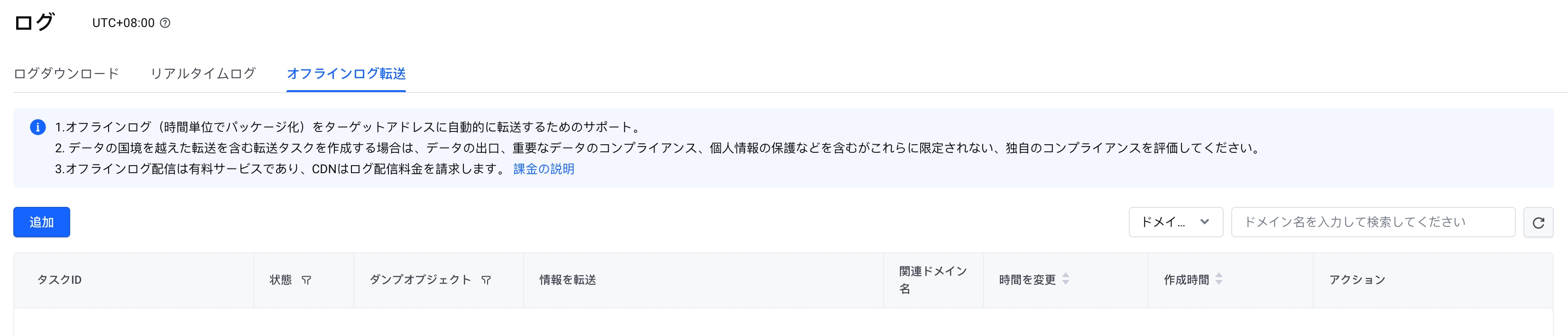Click the タスクID column header
This screenshot has width=1568, height=335.
click(60, 280)
